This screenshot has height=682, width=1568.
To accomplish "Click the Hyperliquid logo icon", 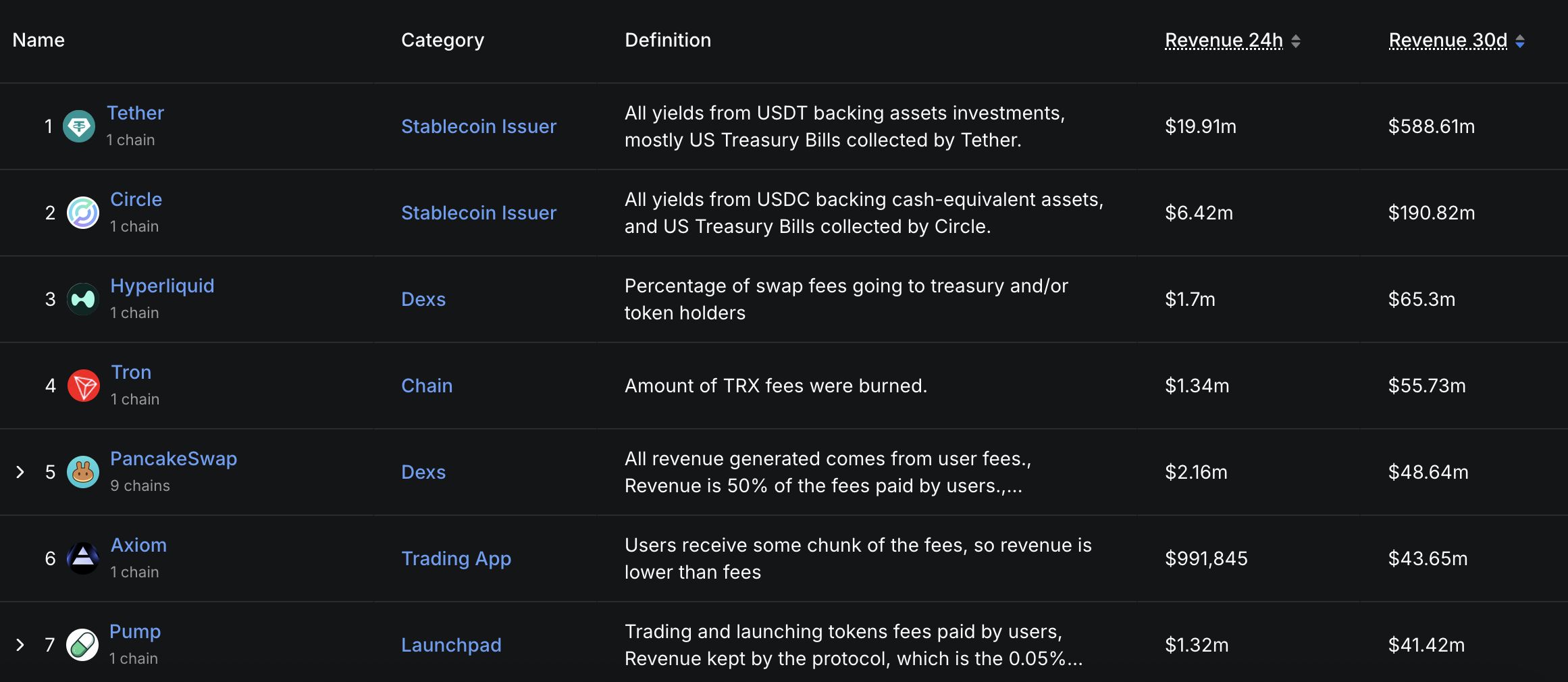I will click(x=83, y=299).
